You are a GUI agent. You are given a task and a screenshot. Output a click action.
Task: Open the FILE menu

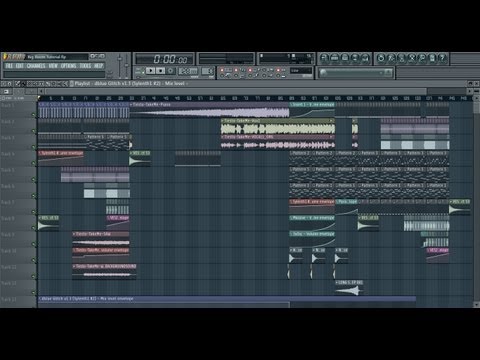point(9,66)
